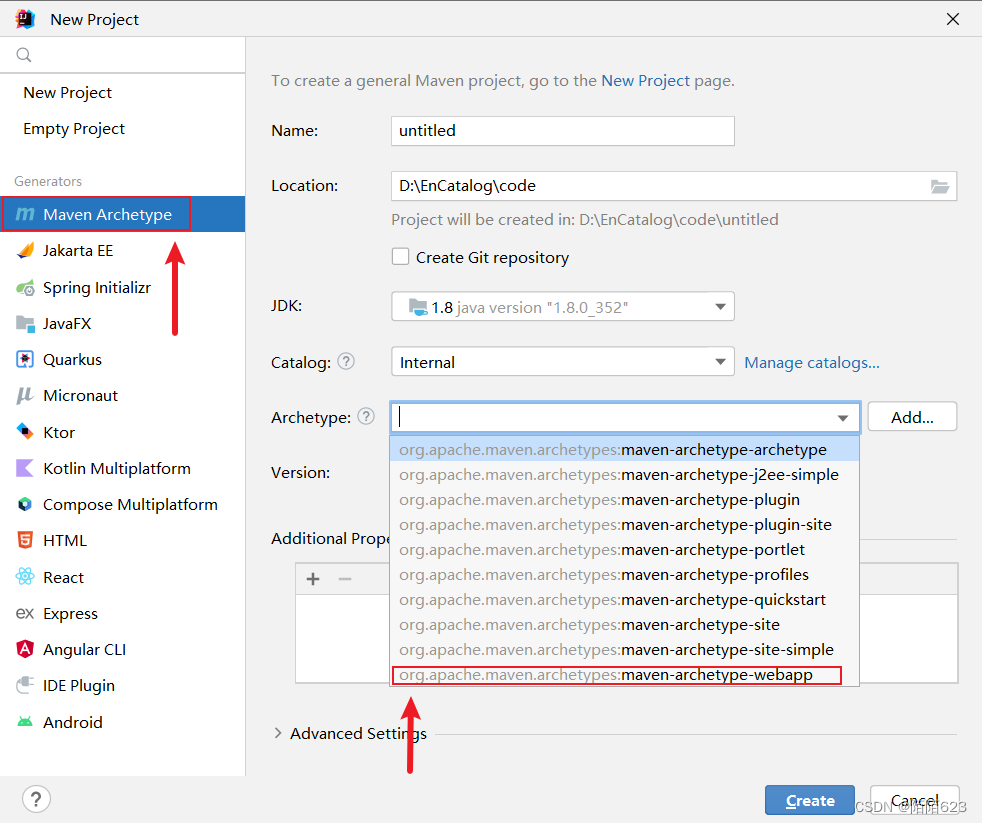Viewport: 982px width, 823px height.
Task: Select the Kotlin Multiplatform icon
Action: click(25, 468)
